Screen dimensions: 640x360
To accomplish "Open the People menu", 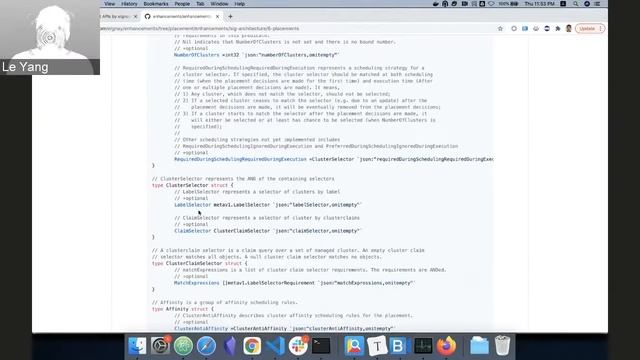I will click(182, 4).
